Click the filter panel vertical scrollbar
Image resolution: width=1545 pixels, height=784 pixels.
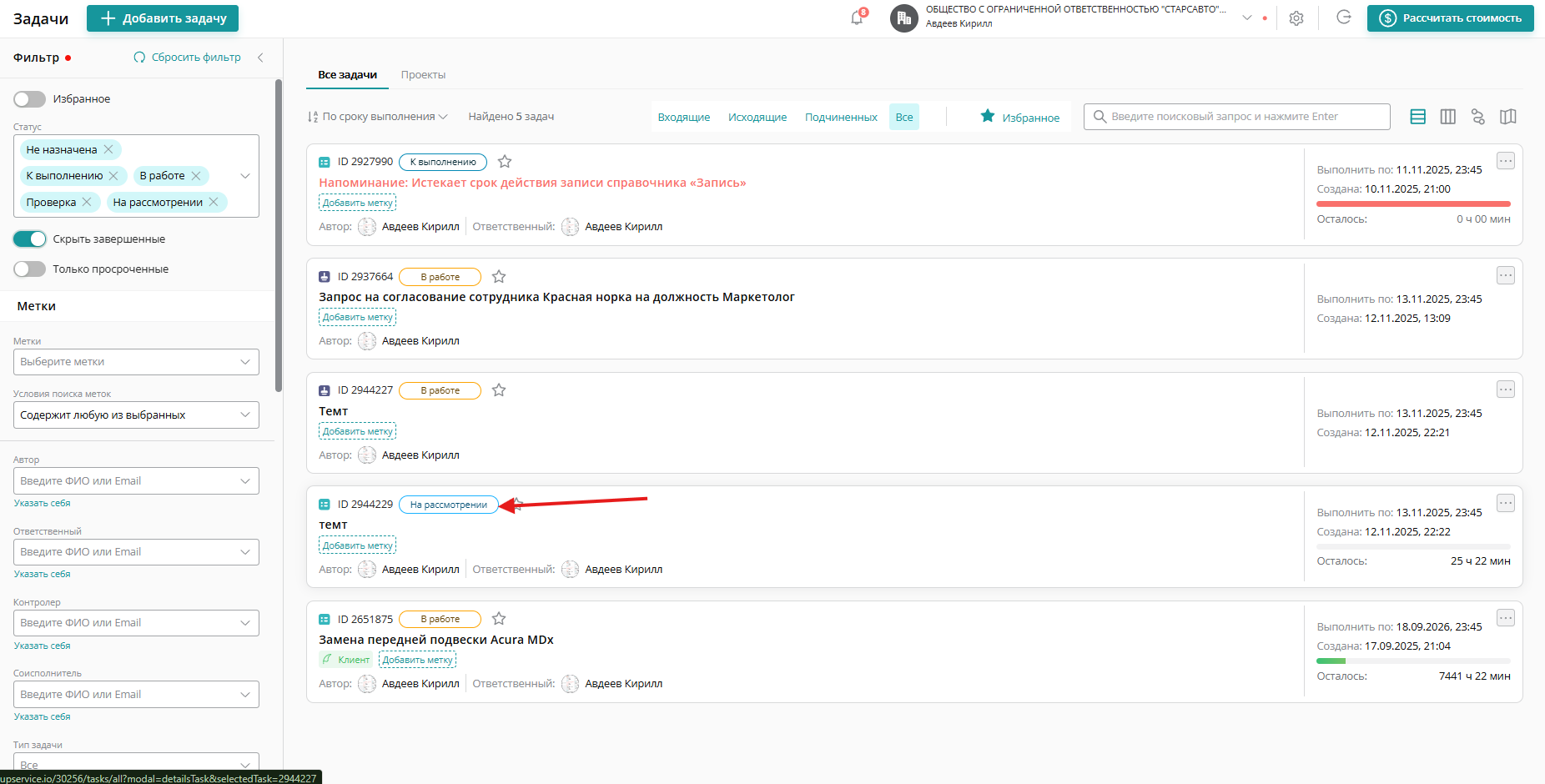[279, 235]
